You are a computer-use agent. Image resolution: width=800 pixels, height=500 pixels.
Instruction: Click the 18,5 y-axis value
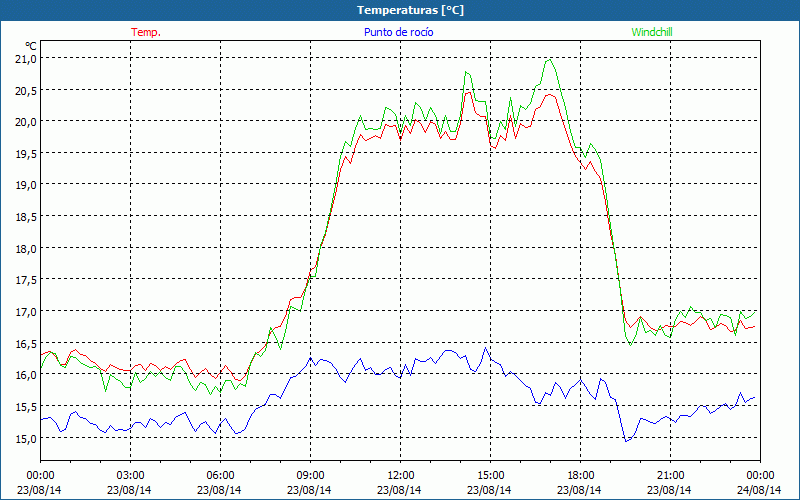click(x=26, y=217)
